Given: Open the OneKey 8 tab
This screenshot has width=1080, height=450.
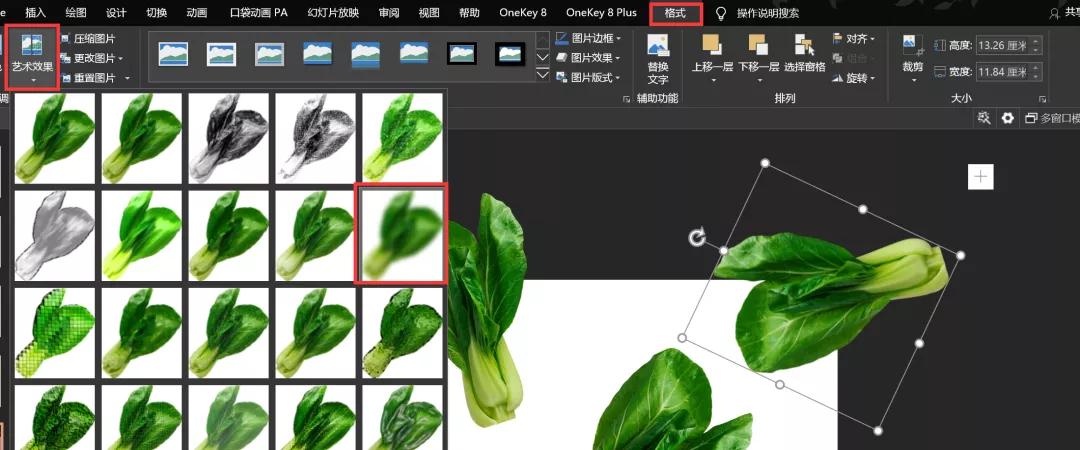Looking at the screenshot, I should point(523,12).
